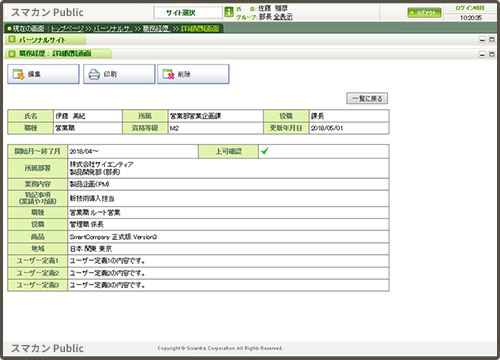
Task: Click the 印刷 print button
Action: tap(119, 74)
